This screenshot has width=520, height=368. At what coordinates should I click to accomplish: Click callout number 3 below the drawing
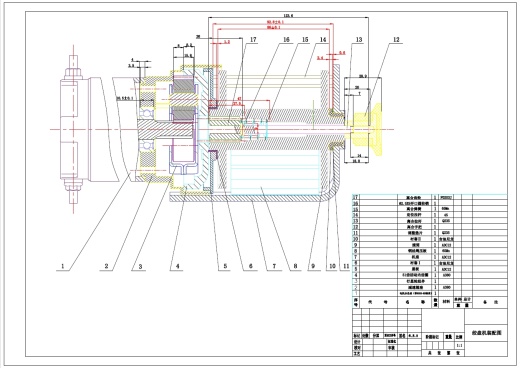tap(140, 266)
